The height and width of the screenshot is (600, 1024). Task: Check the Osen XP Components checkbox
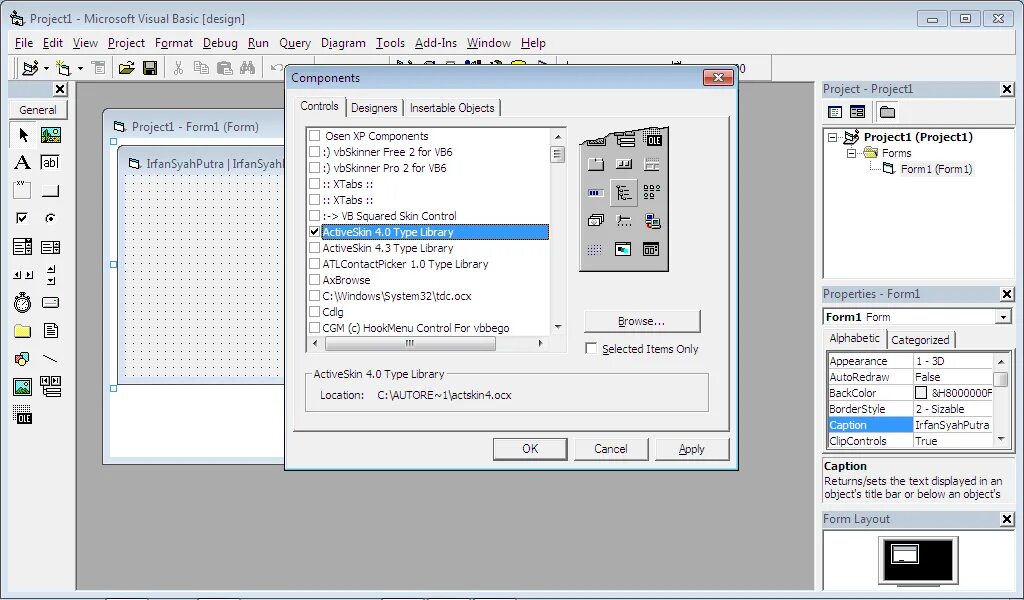pyautogui.click(x=315, y=136)
